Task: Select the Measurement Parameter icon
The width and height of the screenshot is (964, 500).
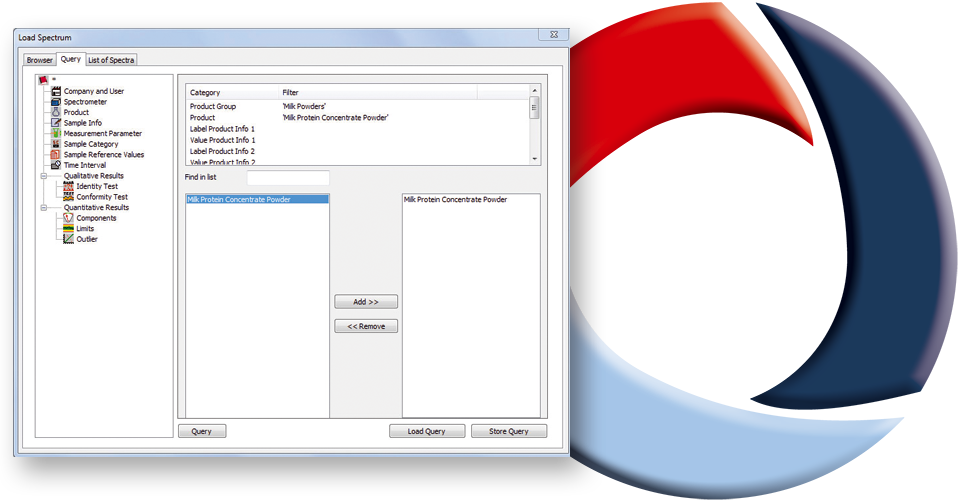Action: 56,133
